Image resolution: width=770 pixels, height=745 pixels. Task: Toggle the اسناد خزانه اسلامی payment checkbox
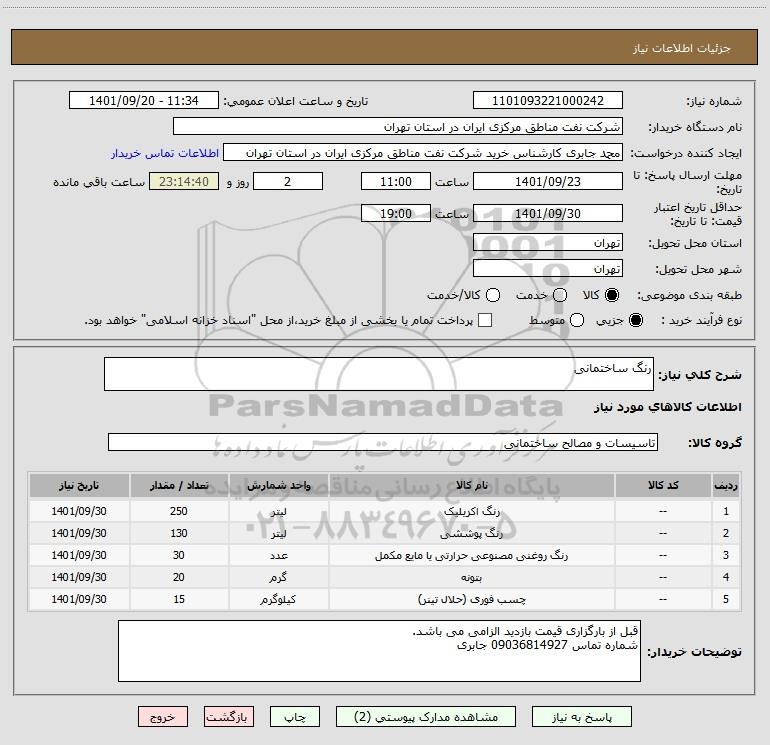tap(485, 320)
